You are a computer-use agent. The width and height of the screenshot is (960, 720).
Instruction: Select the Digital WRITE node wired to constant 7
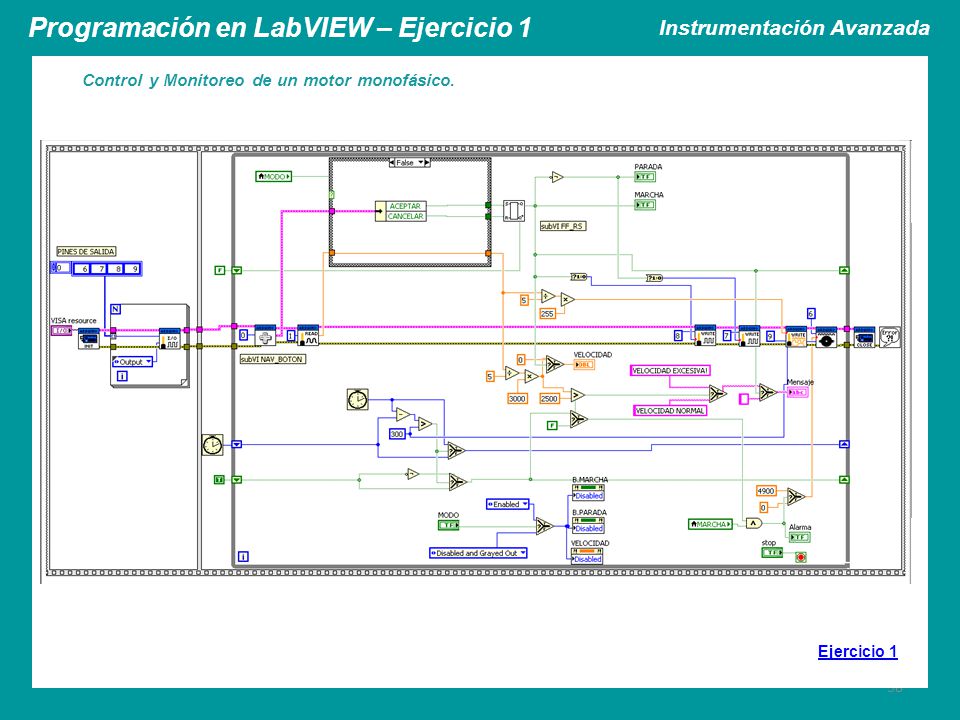pos(749,336)
